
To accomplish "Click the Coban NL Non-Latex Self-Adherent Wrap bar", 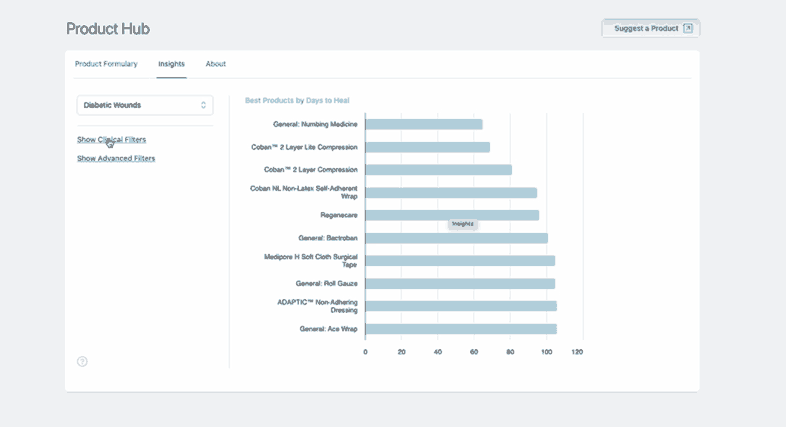I will pyautogui.click(x=451, y=193).
